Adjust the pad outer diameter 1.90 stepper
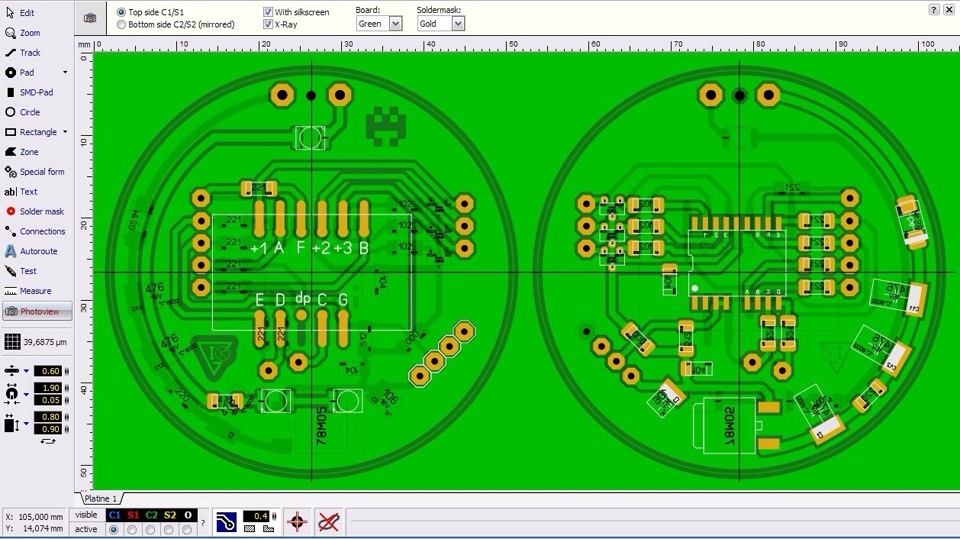Viewport: 960px width, 539px height. click(67, 388)
